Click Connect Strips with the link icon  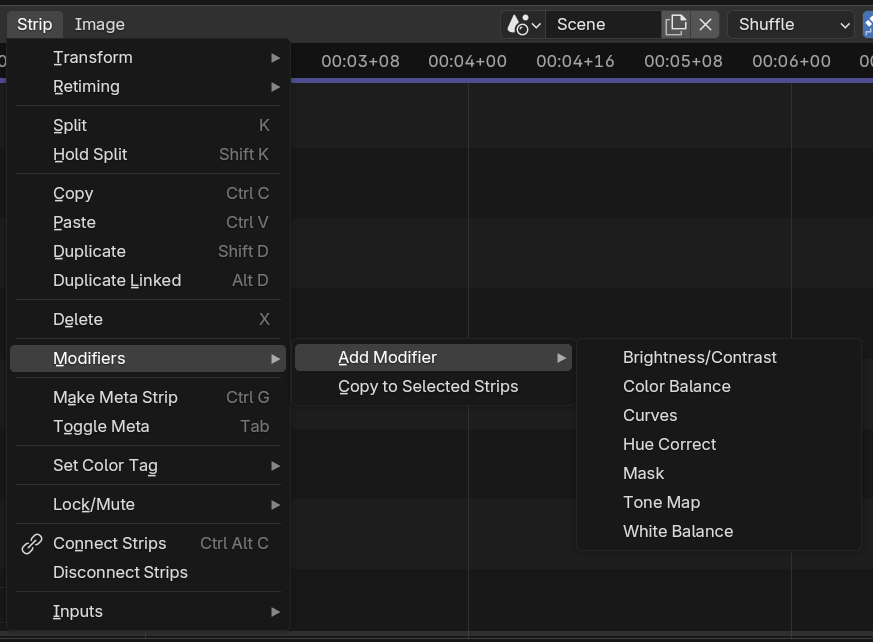coord(148,543)
